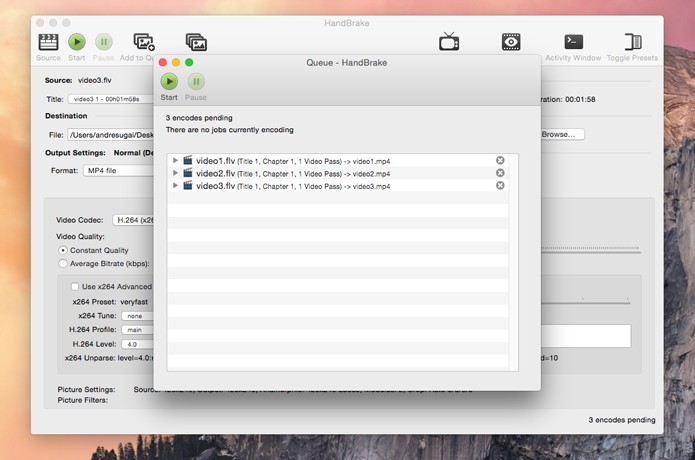Click Pause in the main HandBrake toolbar
Screen dimensions: 695x460
click(104, 47)
